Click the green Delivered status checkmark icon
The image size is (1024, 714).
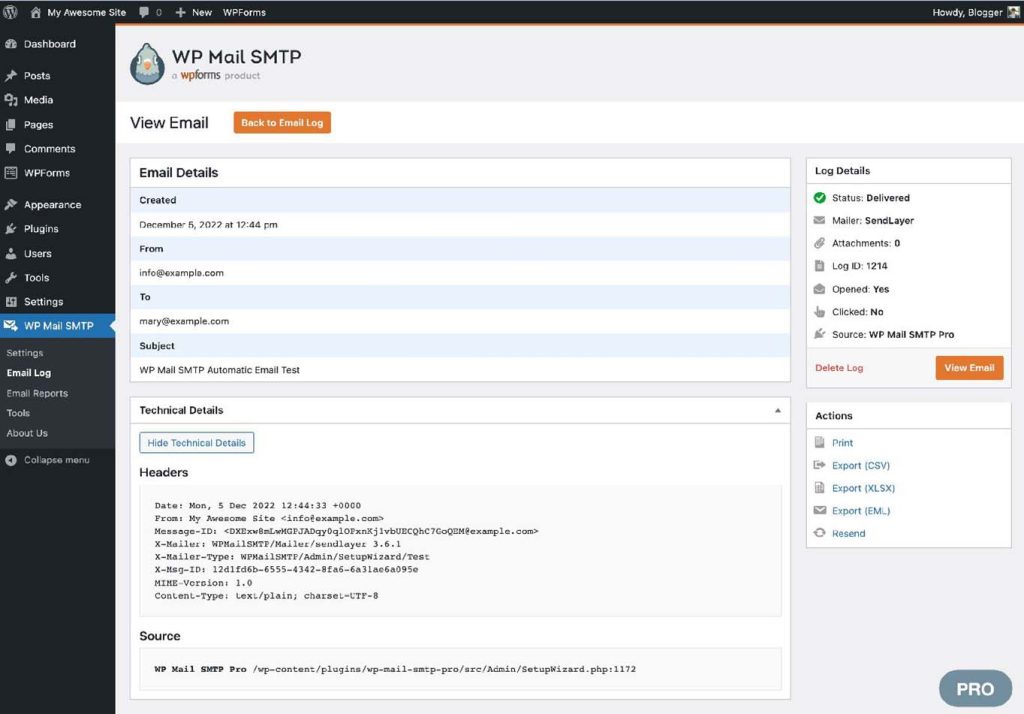point(820,198)
